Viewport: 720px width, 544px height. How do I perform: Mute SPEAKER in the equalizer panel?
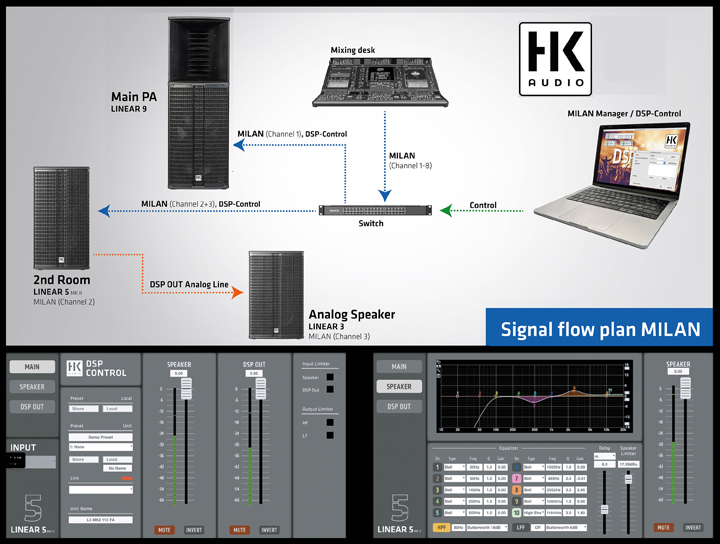tap(664, 527)
